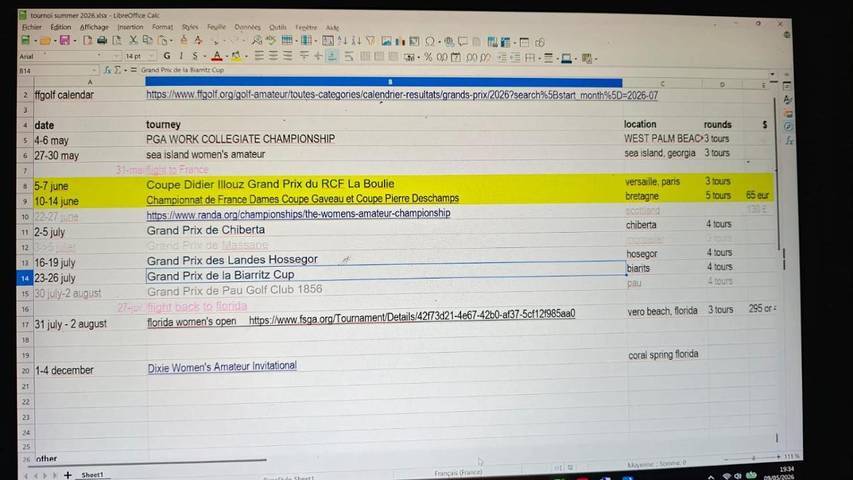Screen dimensions: 853x480
Task: Click the Dixie Women's Amateur Invitational link
Action: [x=222, y=367]
